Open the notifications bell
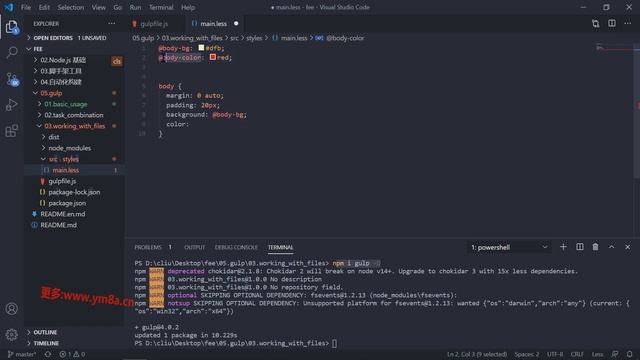Screen dimensions: 640x360 point(630,354)
